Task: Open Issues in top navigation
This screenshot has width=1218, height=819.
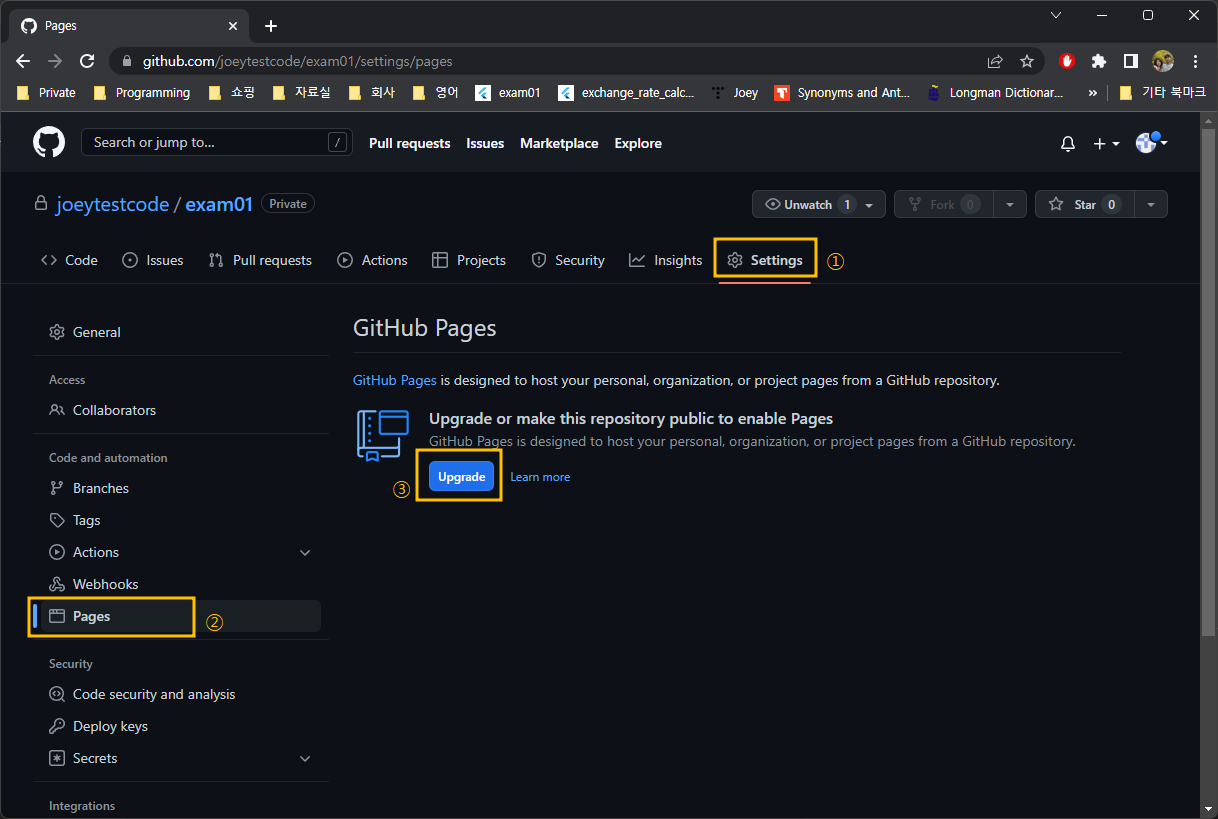Action: pos(485,143)
